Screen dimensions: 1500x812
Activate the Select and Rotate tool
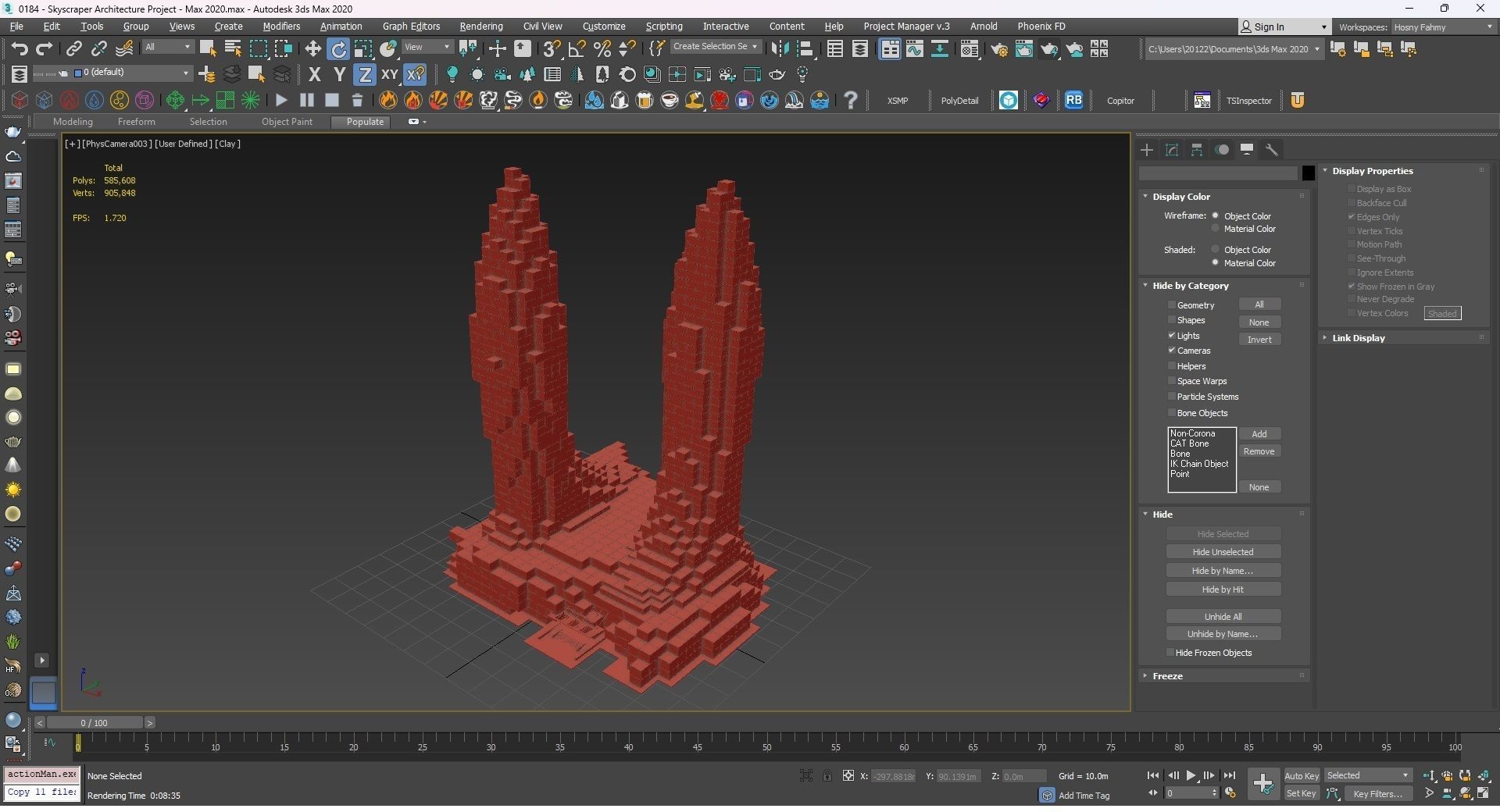coord(338,49)
